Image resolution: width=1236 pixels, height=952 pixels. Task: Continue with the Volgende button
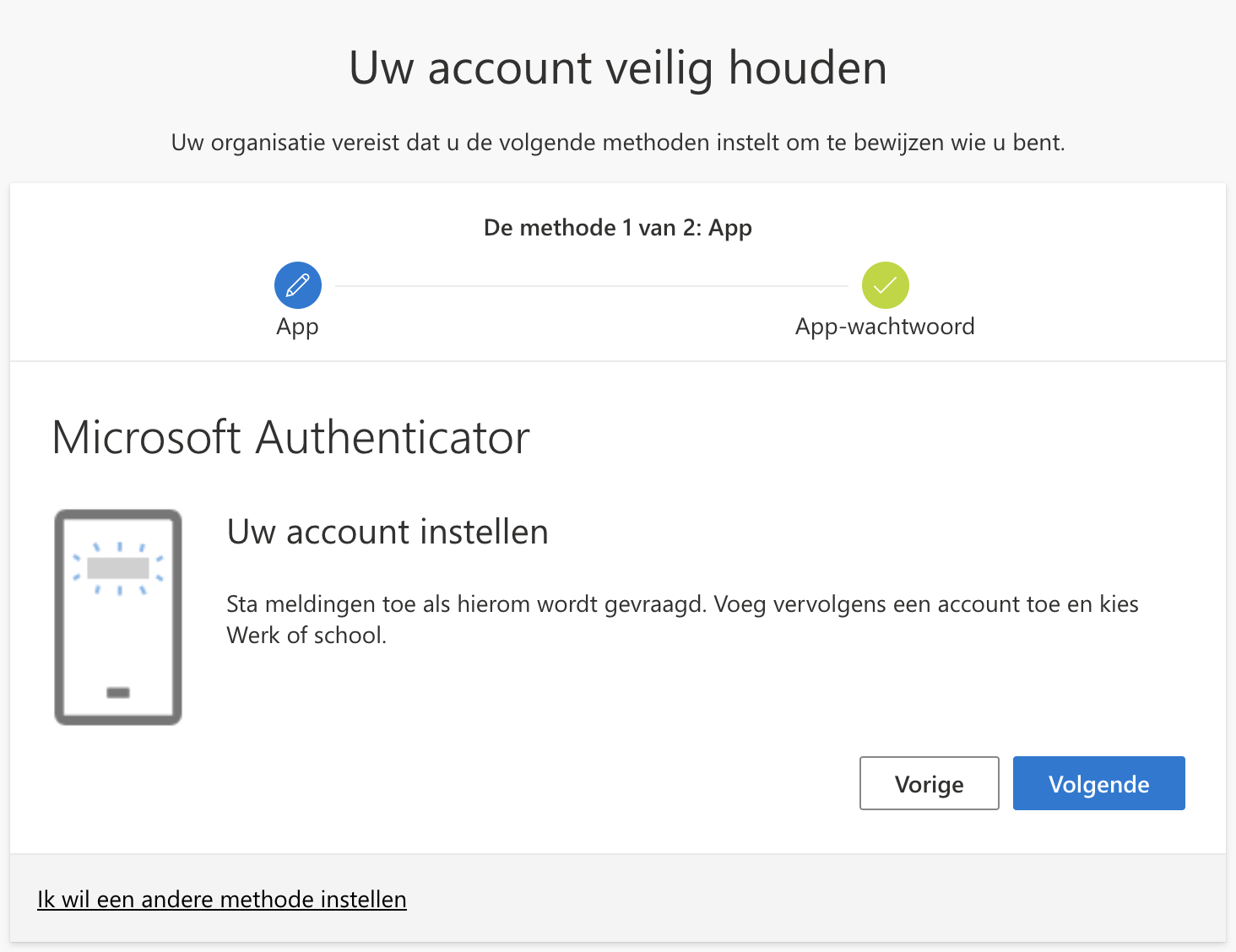pyautogui.click(x=1098, y=783)
